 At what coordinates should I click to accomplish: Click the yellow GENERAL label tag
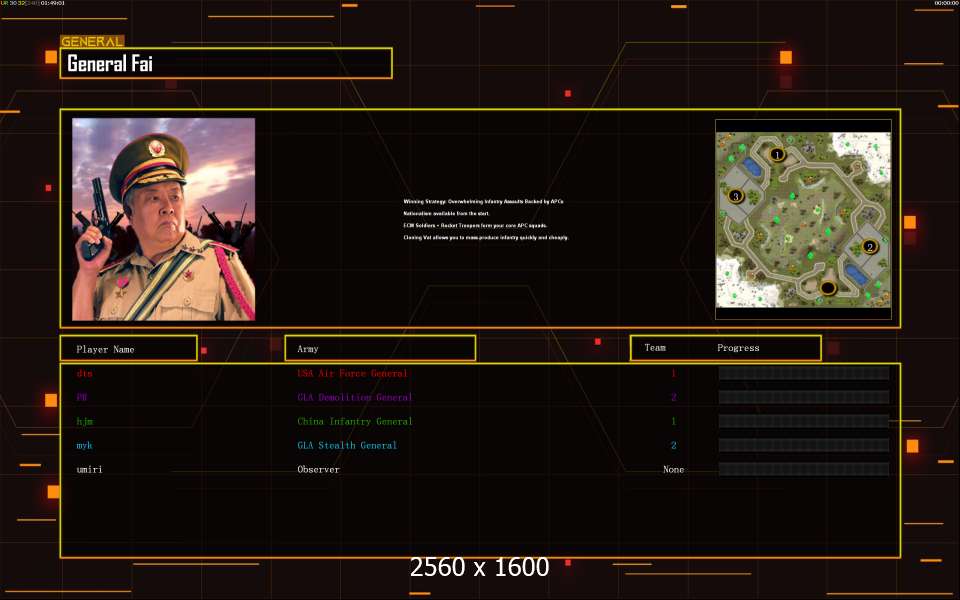pyautogui.click(x=92, y=42)
